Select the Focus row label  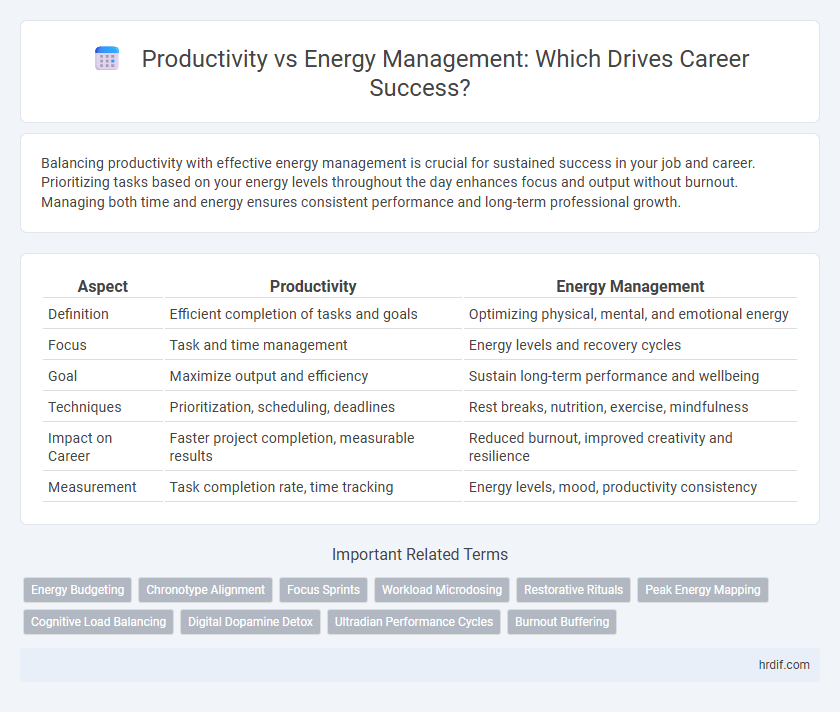tap(67, 345)
